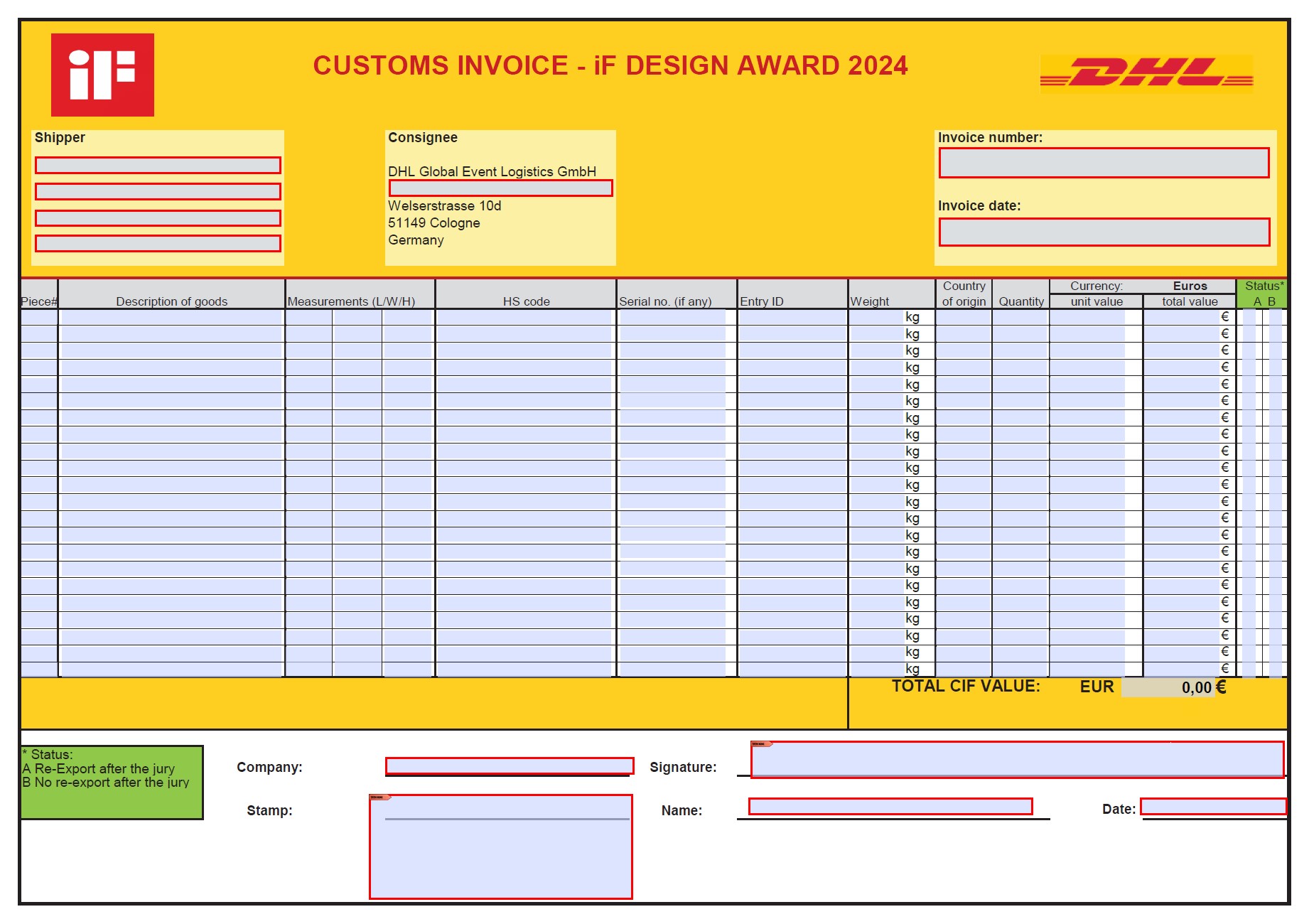Focus the Invoice number field

tap(1104, 163)
